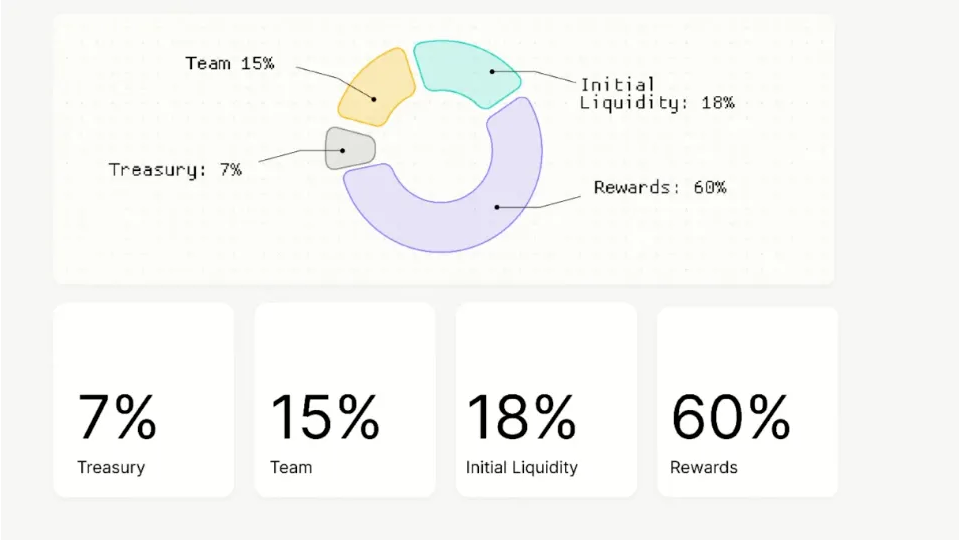Open the 7% Treasury stat card
Image resolution: width=959 pixels, height=540 pixels.
[x=143, y=400]
